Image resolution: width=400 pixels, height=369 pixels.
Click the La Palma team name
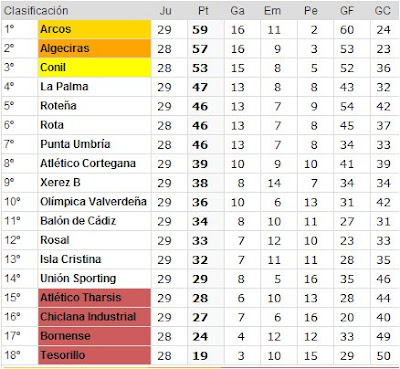coord(64,87)
